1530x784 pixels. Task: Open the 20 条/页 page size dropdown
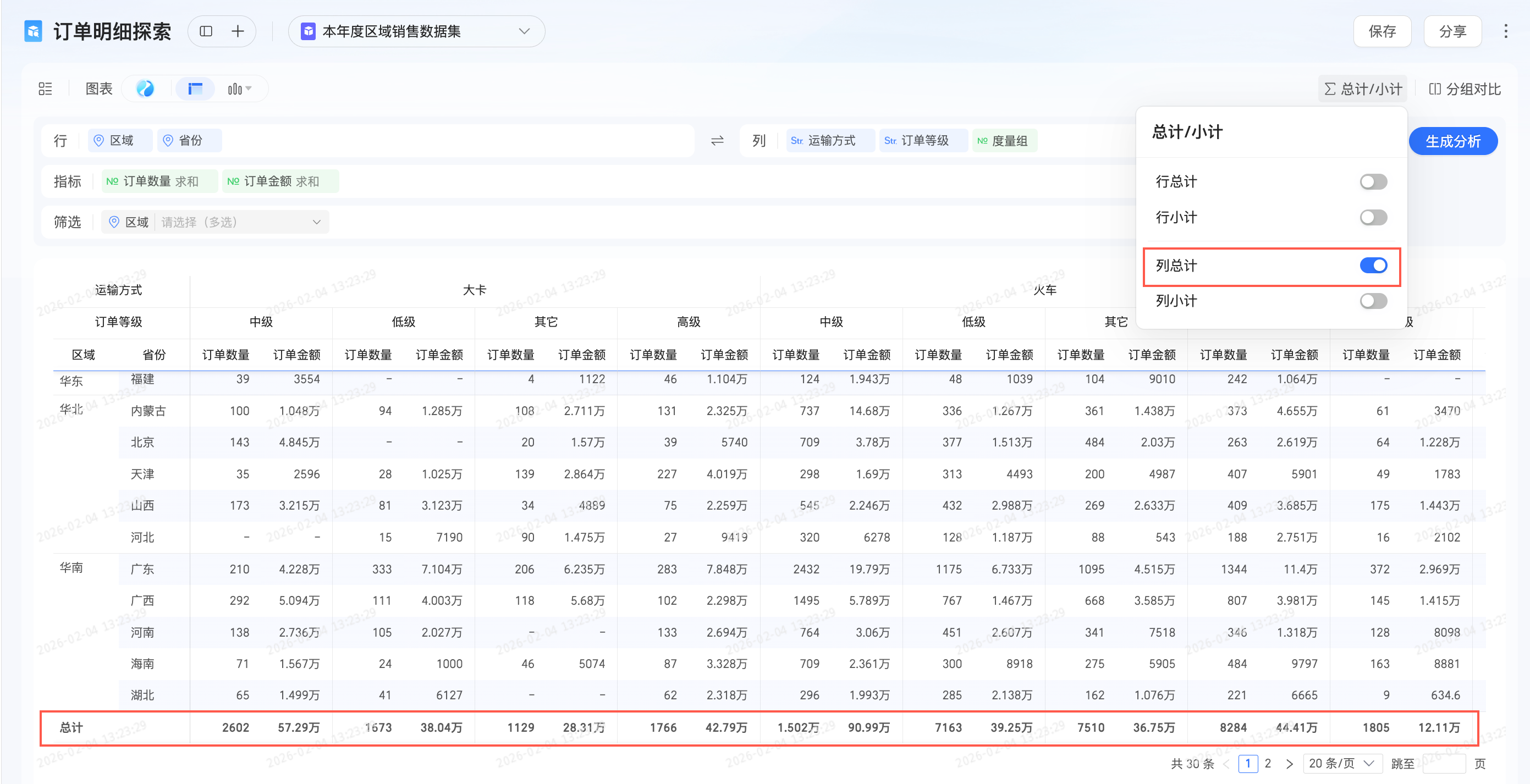1341,763
